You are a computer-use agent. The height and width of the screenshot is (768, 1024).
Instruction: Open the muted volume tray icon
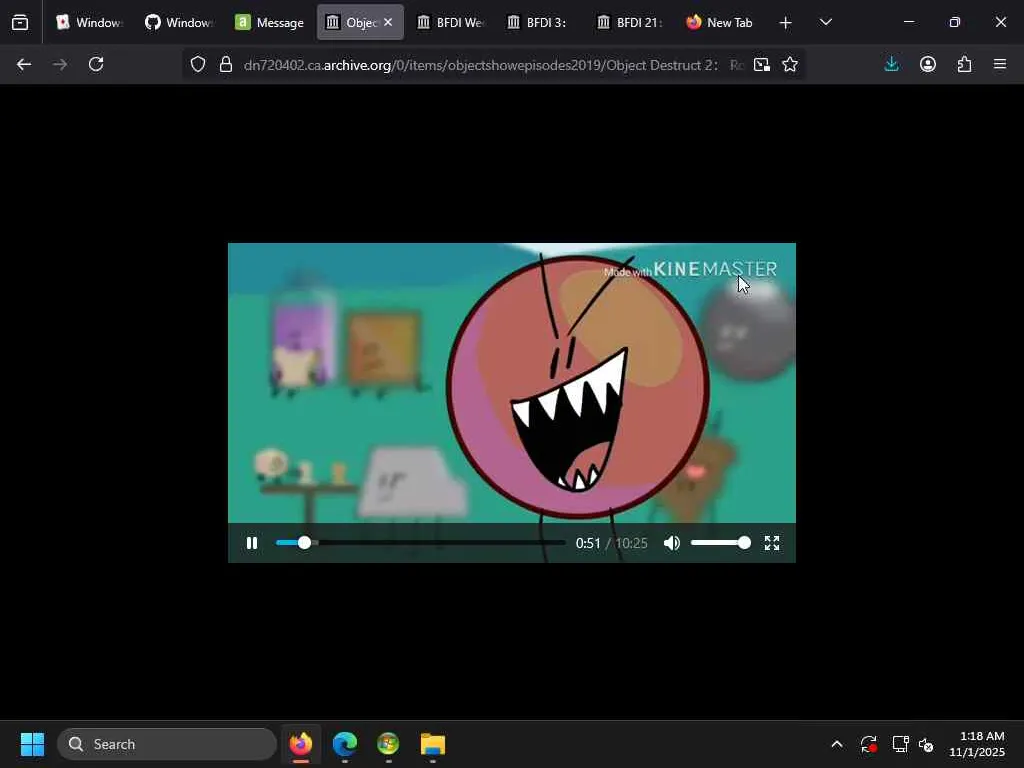tap(926, 744)
